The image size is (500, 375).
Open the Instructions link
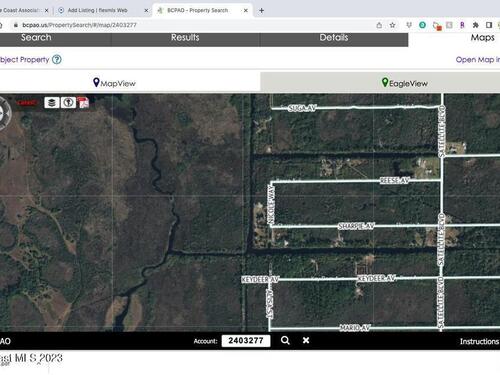pos(479,341)
